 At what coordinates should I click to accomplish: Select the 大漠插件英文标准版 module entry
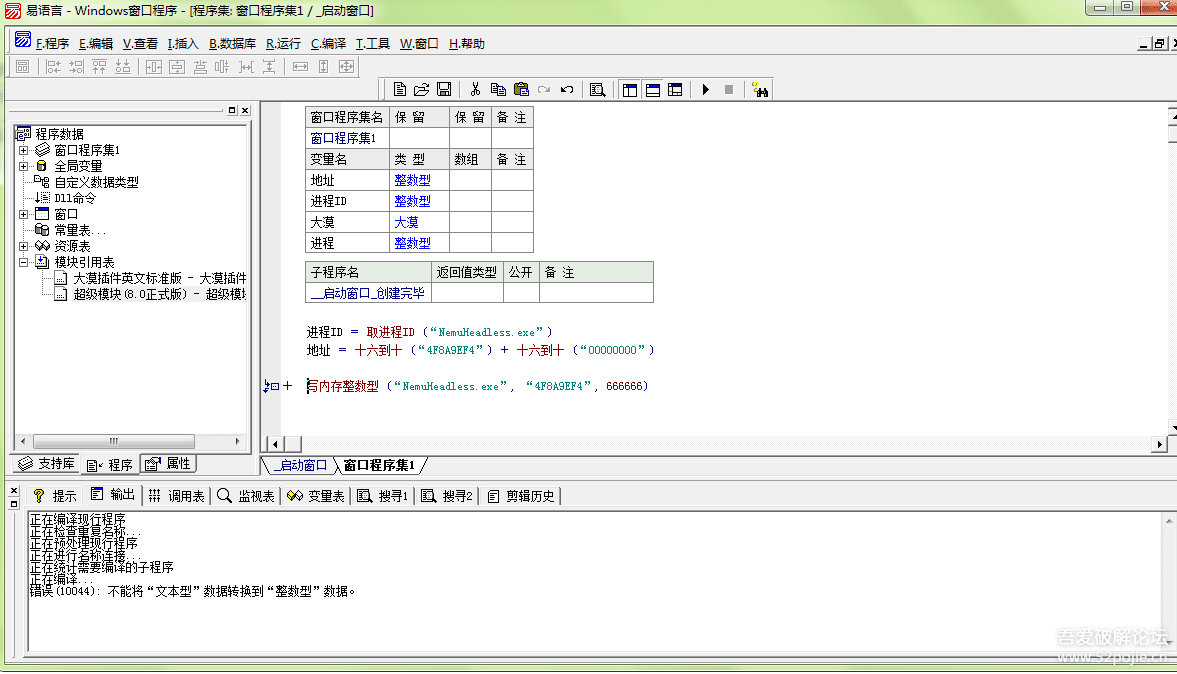159,278
